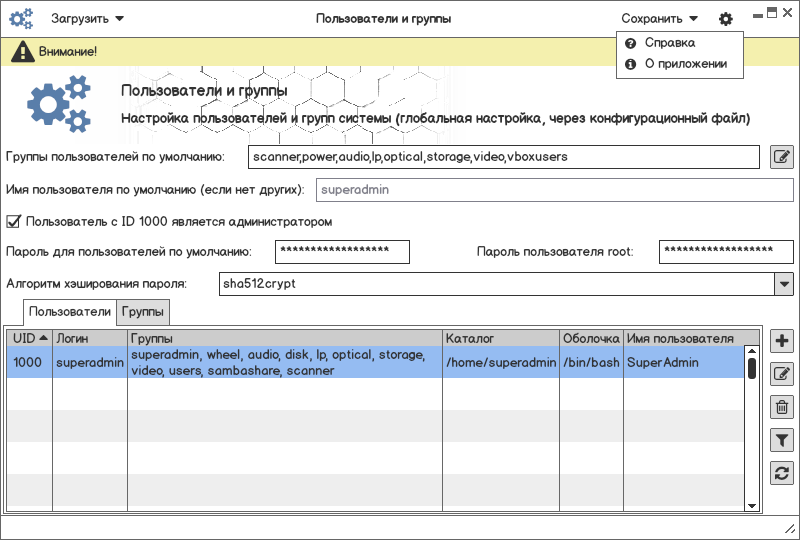Open the 'Сохранить' dropdown menu
Viewport: 800px width, 540px height.
(659, 18)
